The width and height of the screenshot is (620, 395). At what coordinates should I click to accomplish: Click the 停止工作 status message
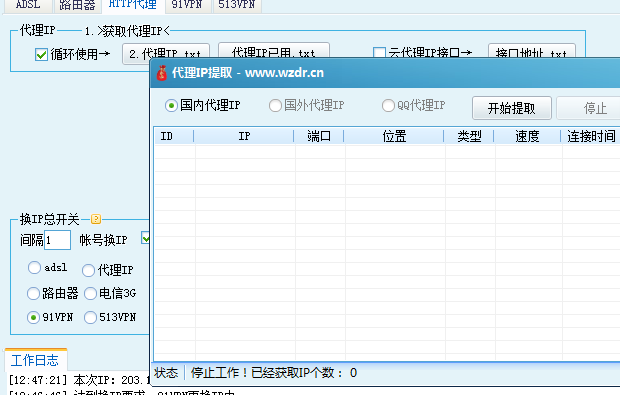point(274,373)
